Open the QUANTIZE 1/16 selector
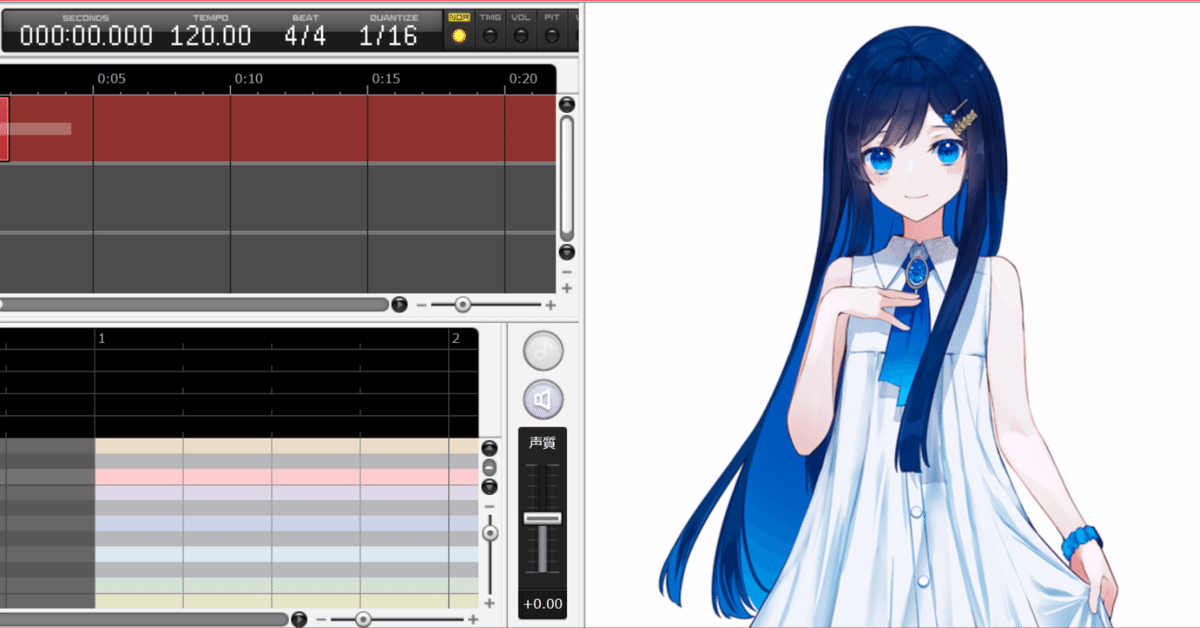Screen dimensions: 1200x628 [x=388, y=36]
